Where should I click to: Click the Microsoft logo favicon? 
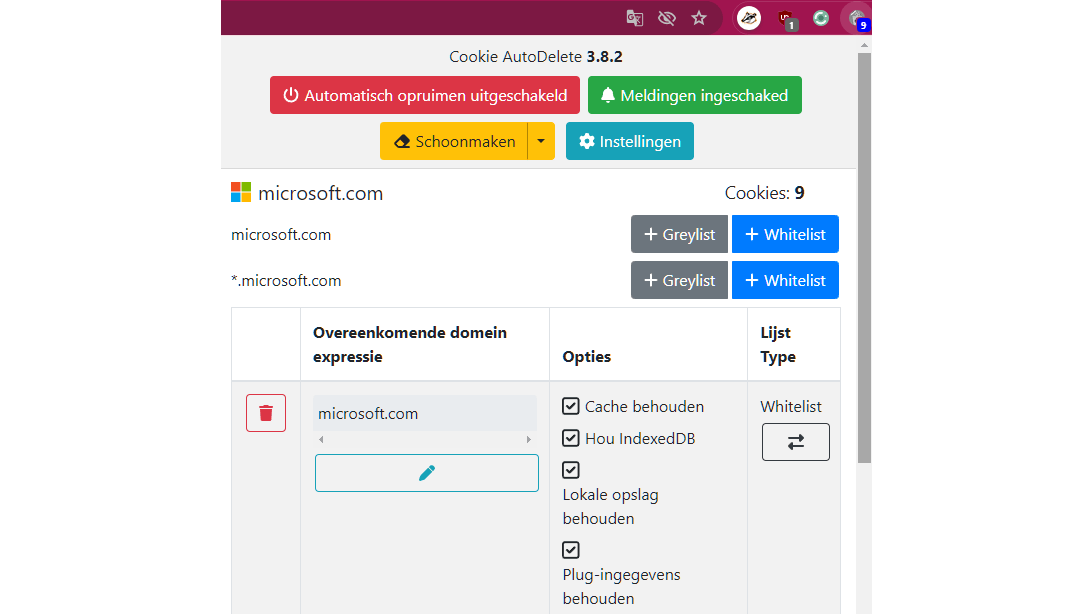(x=241, y=192)
